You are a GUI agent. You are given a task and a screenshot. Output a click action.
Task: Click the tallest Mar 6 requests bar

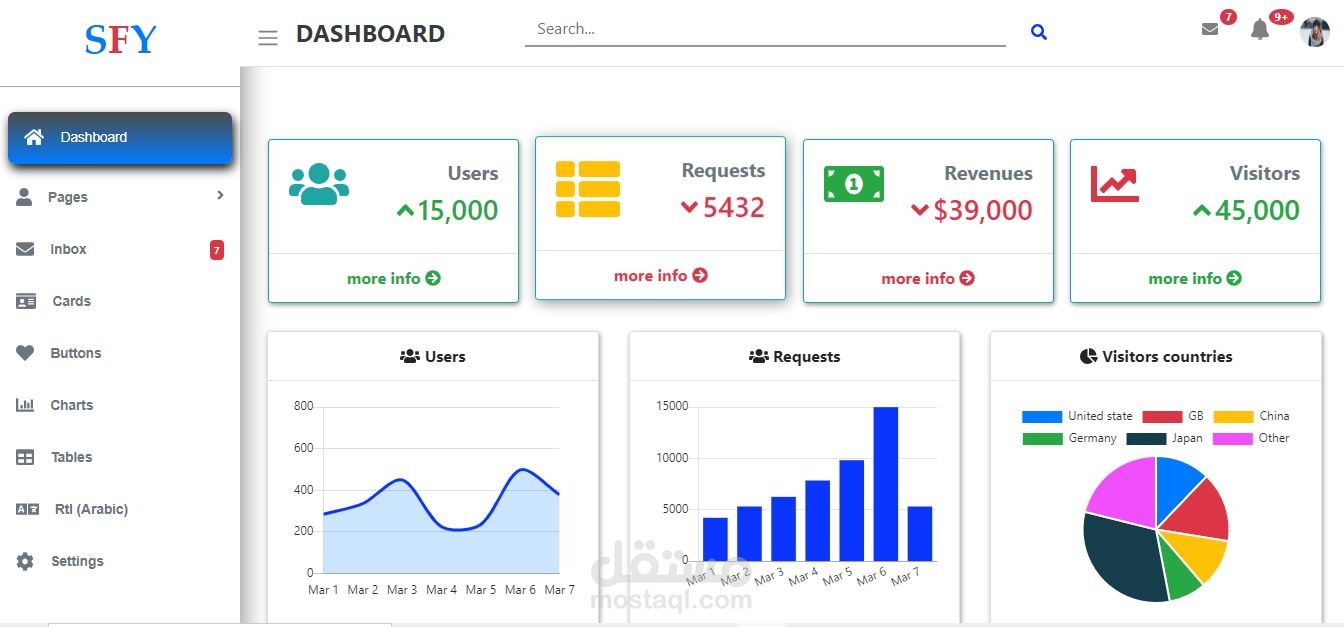point(885,484)
